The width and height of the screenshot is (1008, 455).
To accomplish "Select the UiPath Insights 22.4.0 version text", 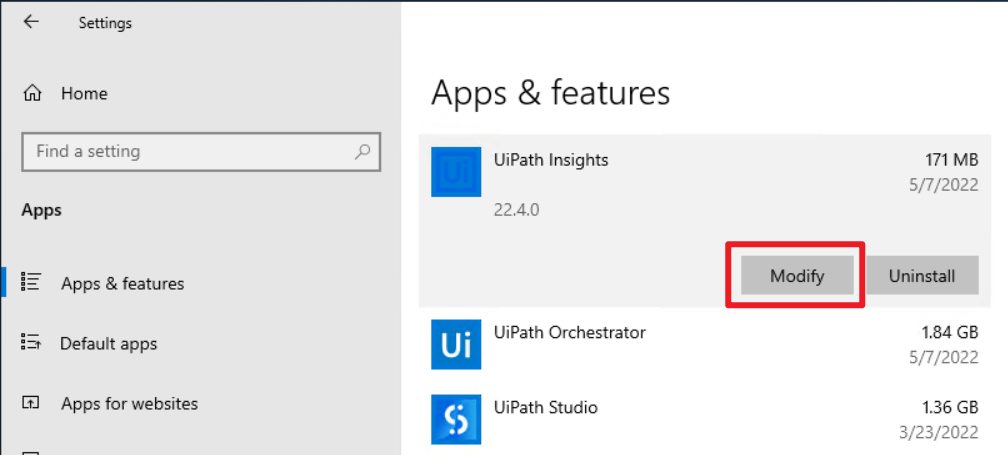I will click(516, 210).
